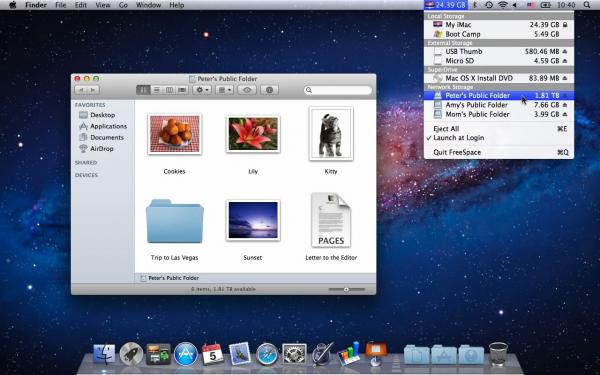The width and height of the screenshot is (600, 375).
Task: Adjust the icon size slider
Action: 346,289
